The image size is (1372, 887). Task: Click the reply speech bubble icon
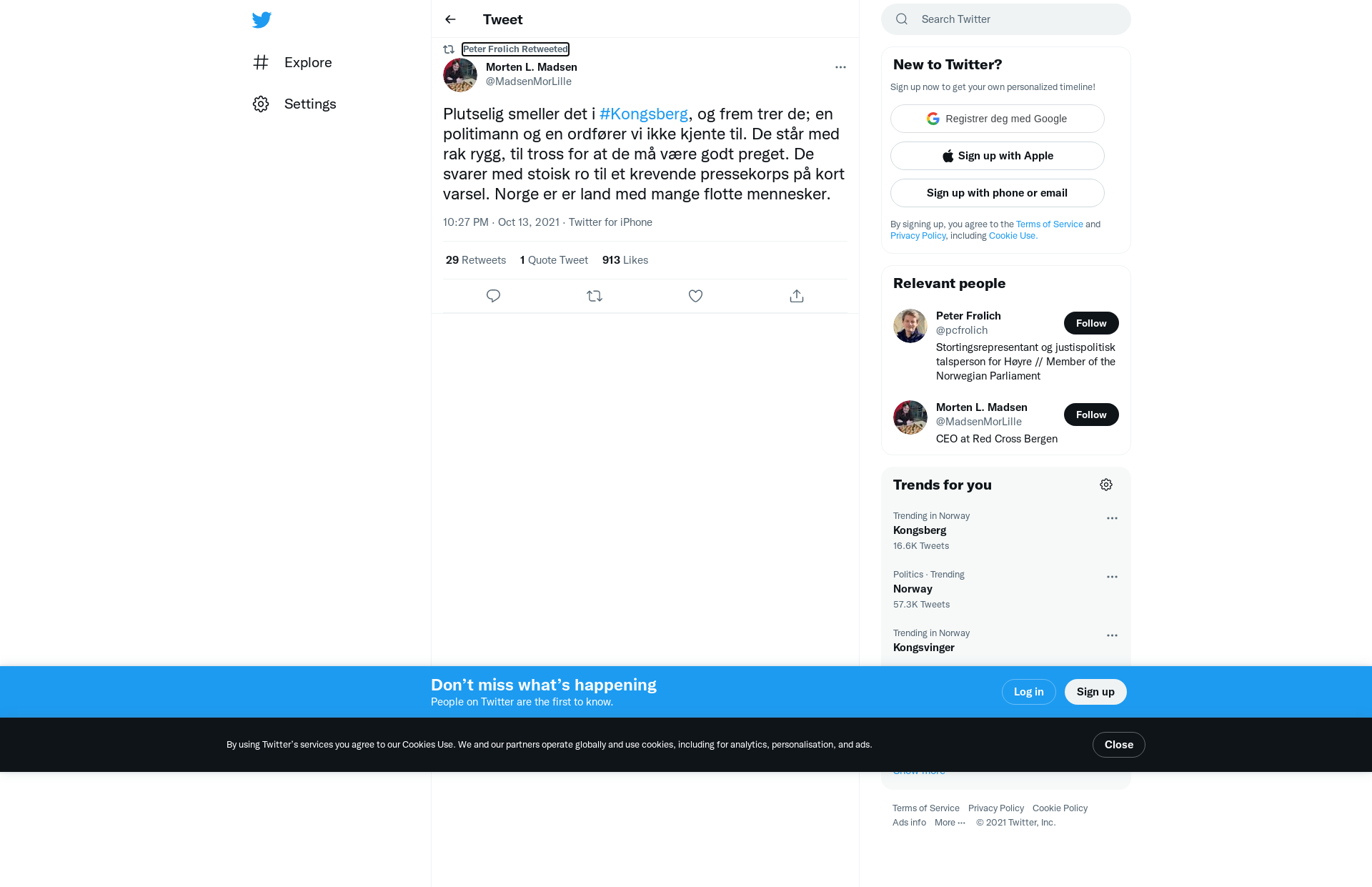[x=493, y=296]
